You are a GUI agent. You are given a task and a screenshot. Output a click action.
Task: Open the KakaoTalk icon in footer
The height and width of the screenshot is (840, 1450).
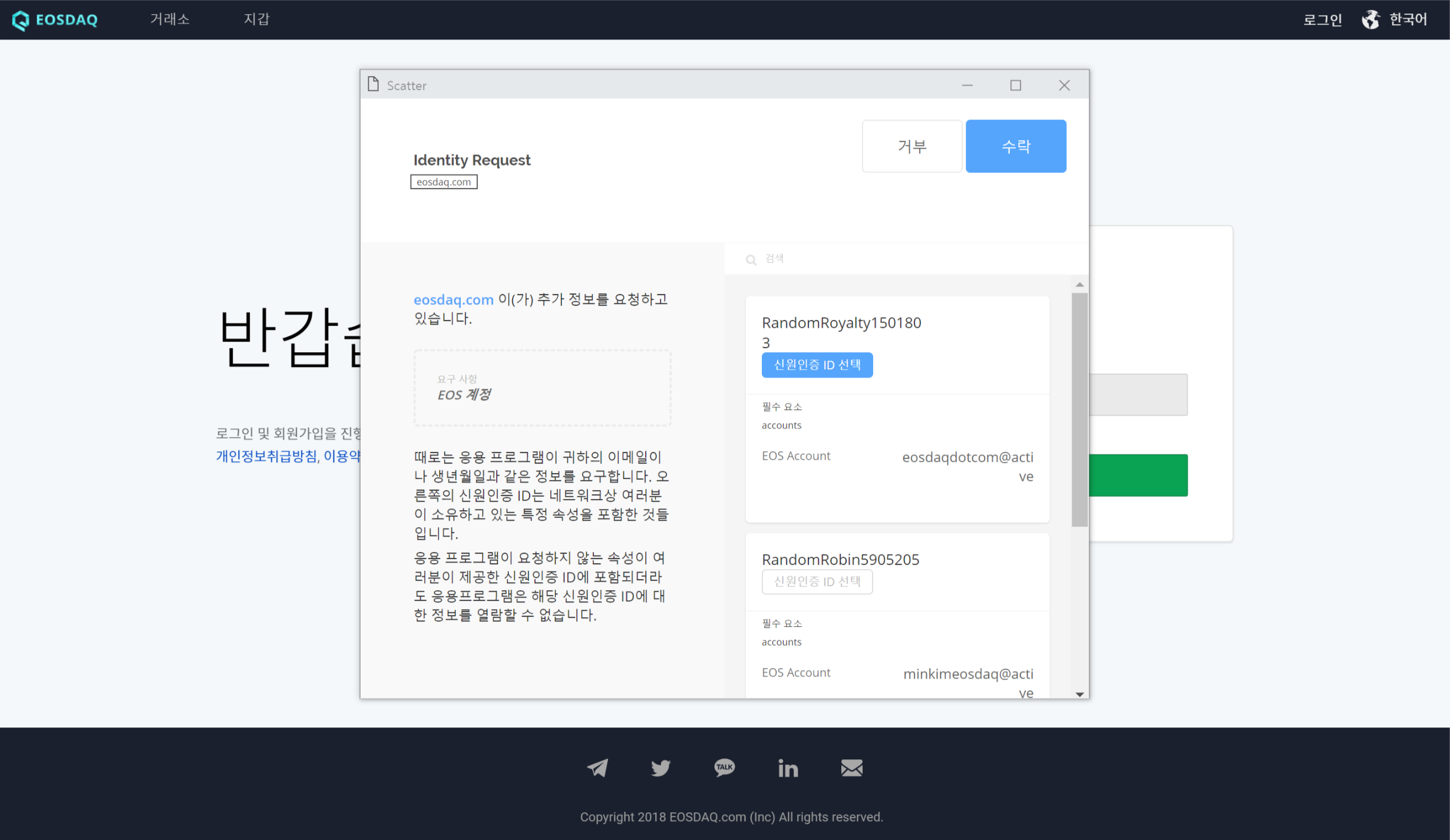pyautogui.click(x=724, y=768)
